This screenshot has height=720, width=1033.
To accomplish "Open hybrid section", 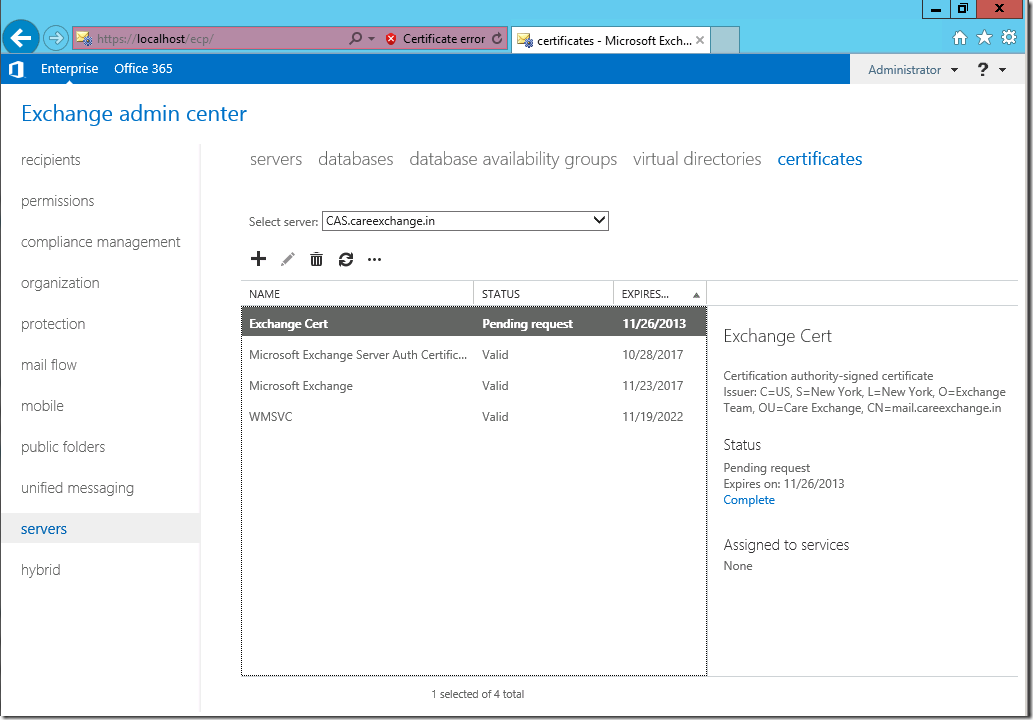I will (40, 570).
